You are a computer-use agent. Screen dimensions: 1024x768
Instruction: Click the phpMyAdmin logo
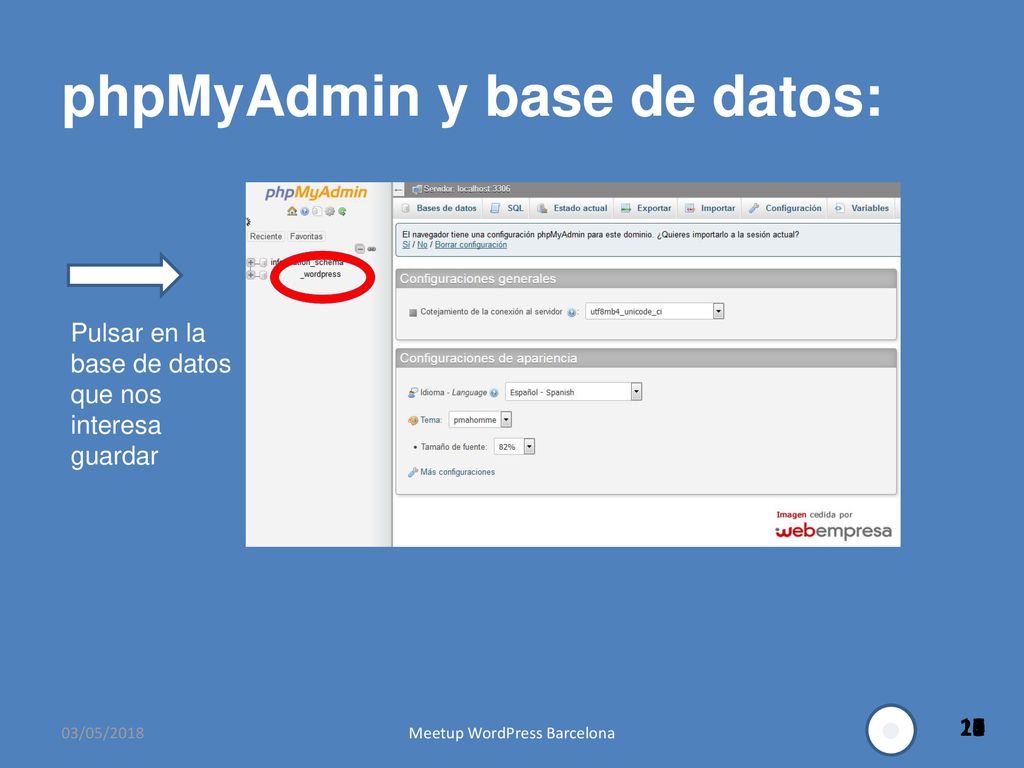(x=316, y=192)
